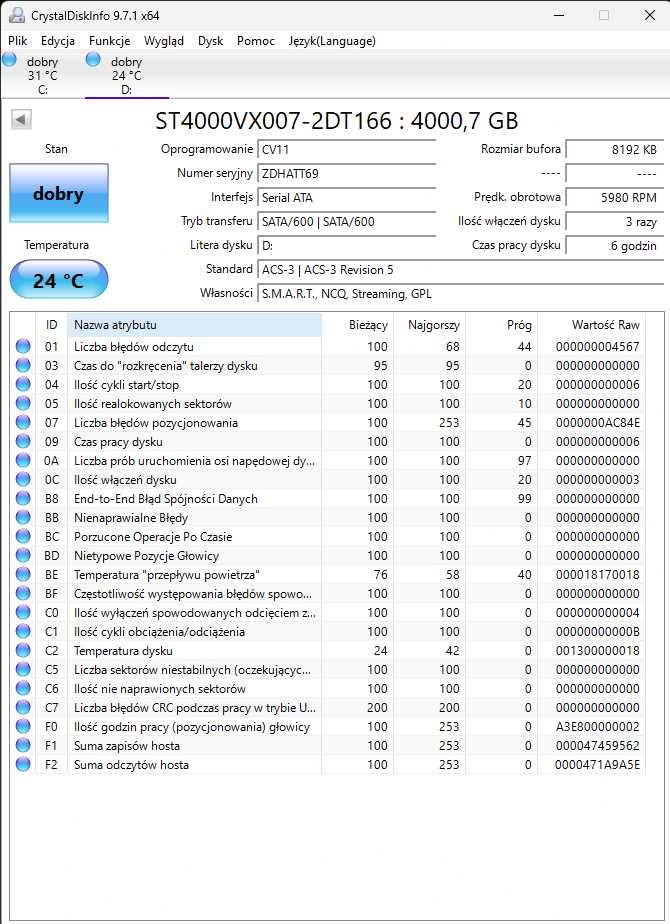This screenshot has height=924, width=670.
Task: Click status orb for C1 cykli obciążenia/odciążenia
Action: click(23, 631)
